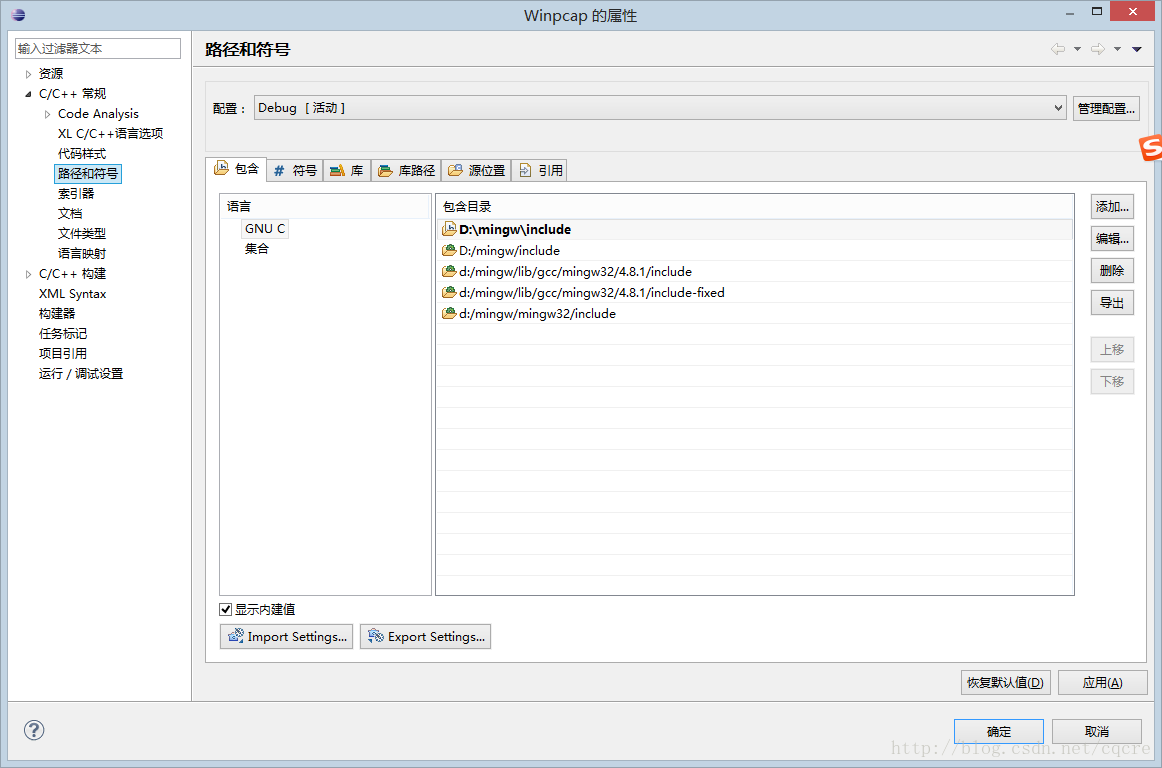
Task: Open 文件类型 in the tree
Action: [82, 234]
